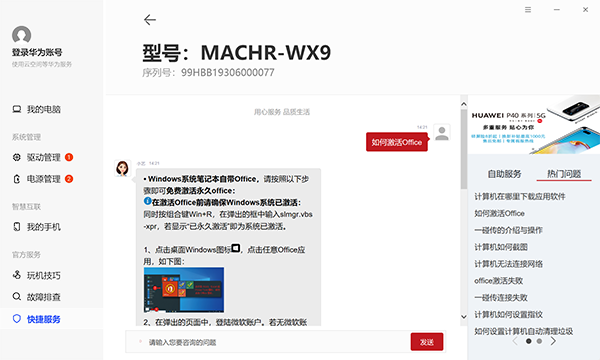This screenshot has height=360, width=600.
Task: Click the Windows logo icon in reply text
Action: [x=235, y=248]
